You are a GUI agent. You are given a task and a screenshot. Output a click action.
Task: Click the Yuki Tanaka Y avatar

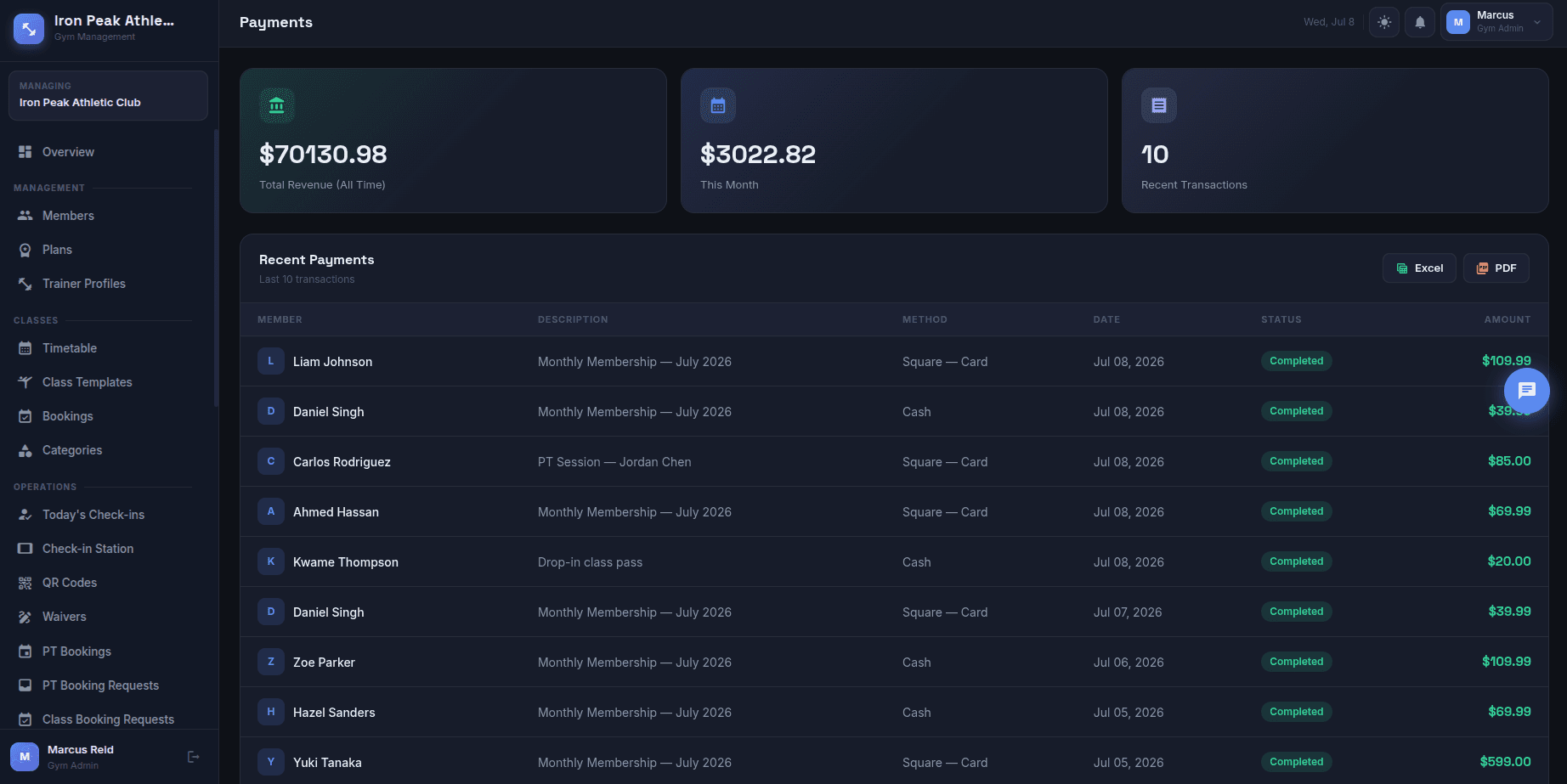271,762
